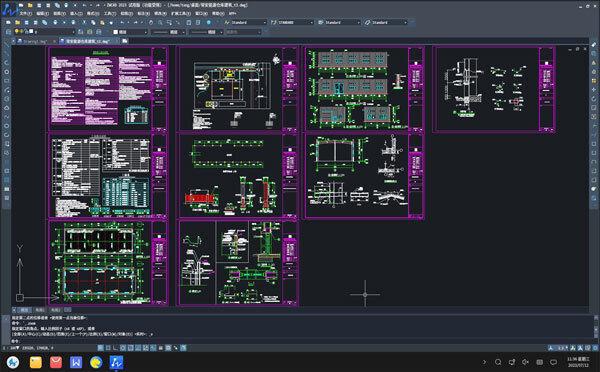Toggle Snap mode in status bar
The image size is (600, 372).
[x=100, y=348]
